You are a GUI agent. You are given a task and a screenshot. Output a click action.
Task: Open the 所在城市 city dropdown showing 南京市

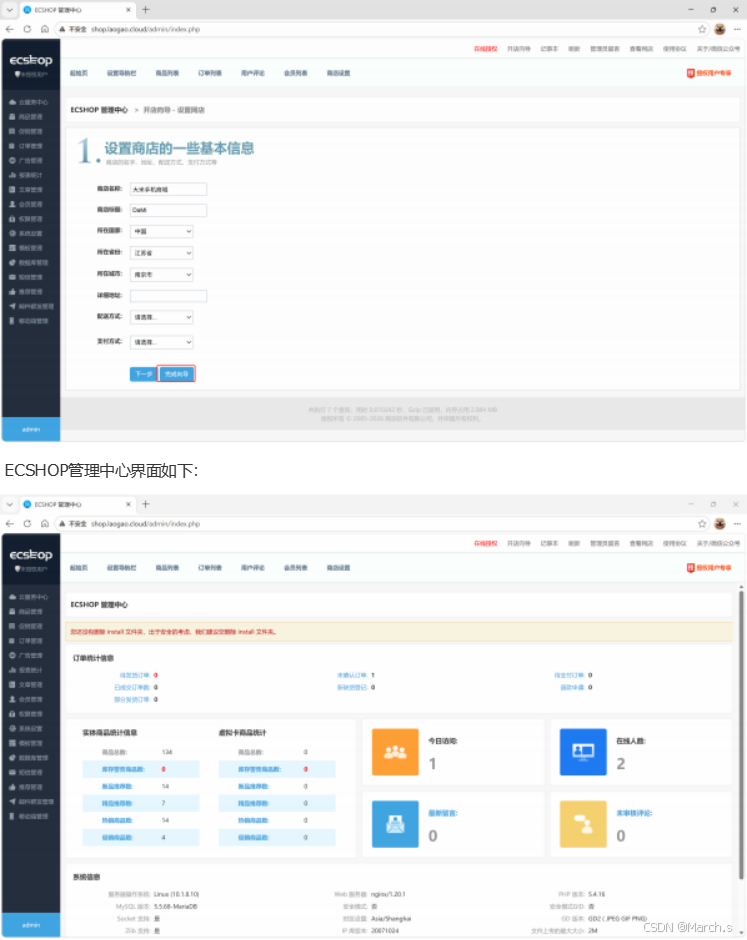162,275
